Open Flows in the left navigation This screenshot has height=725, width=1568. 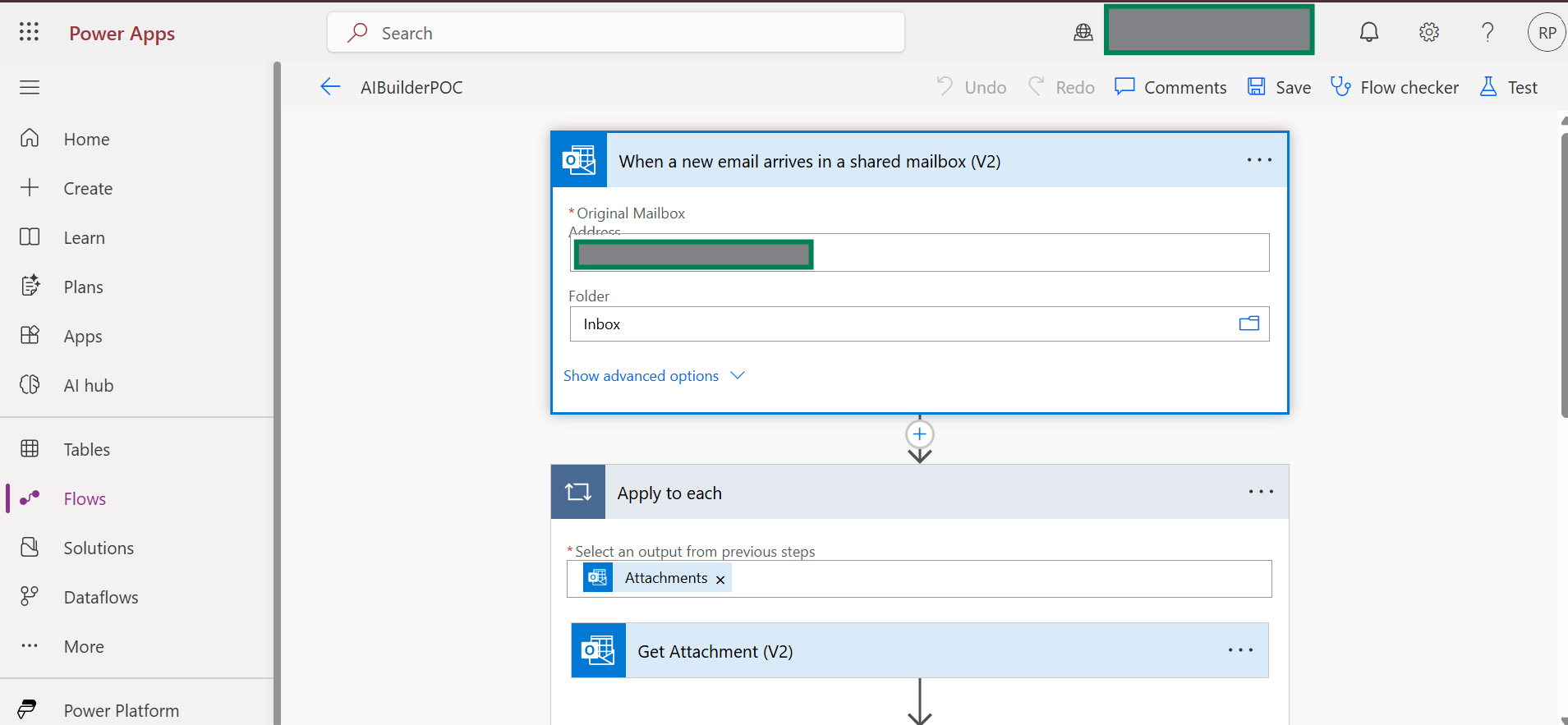click(85, 498)
